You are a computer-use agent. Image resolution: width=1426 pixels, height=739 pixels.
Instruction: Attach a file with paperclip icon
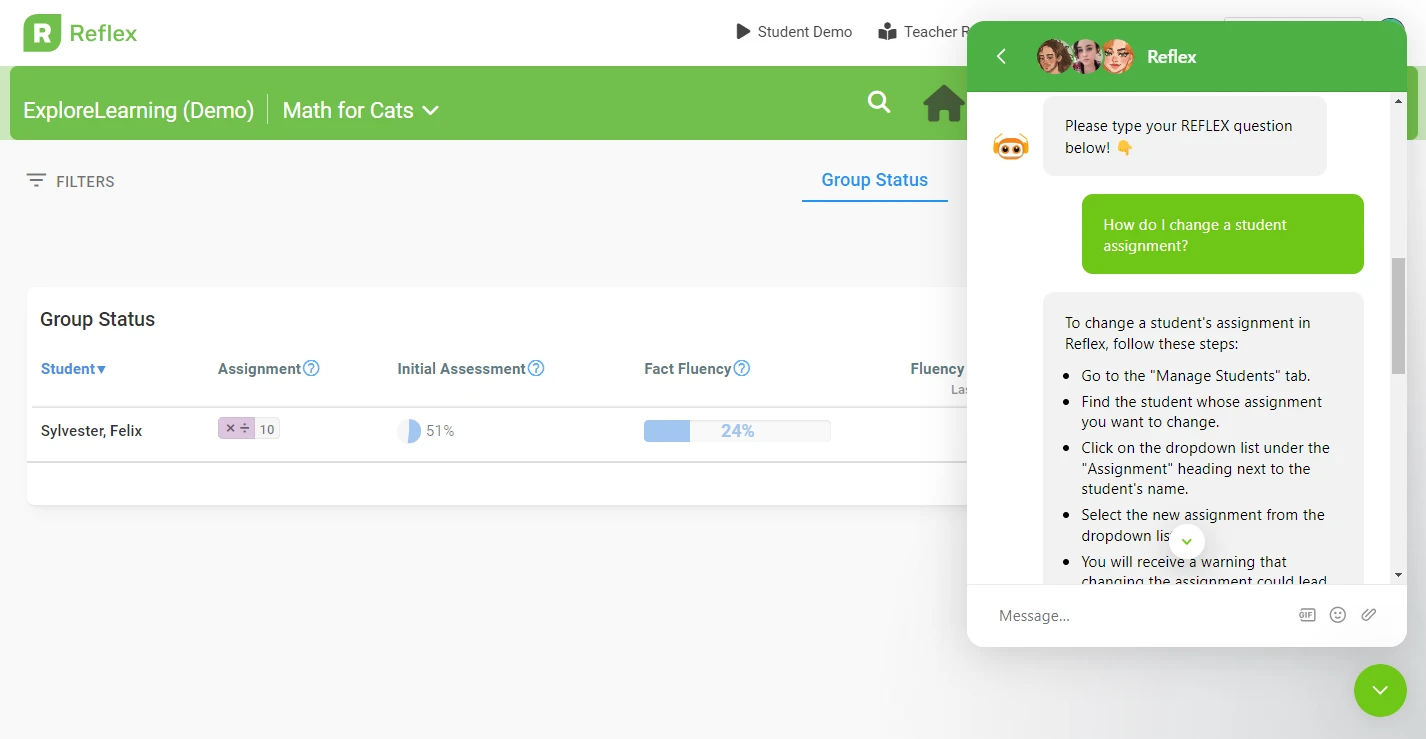point(1369,615)
